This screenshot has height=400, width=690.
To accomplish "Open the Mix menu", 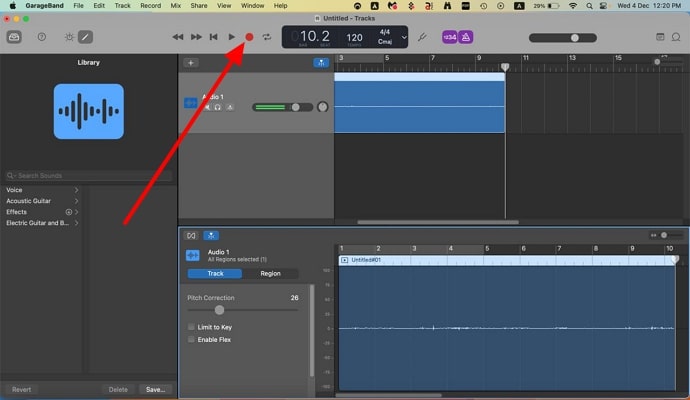I will [176, 6].
